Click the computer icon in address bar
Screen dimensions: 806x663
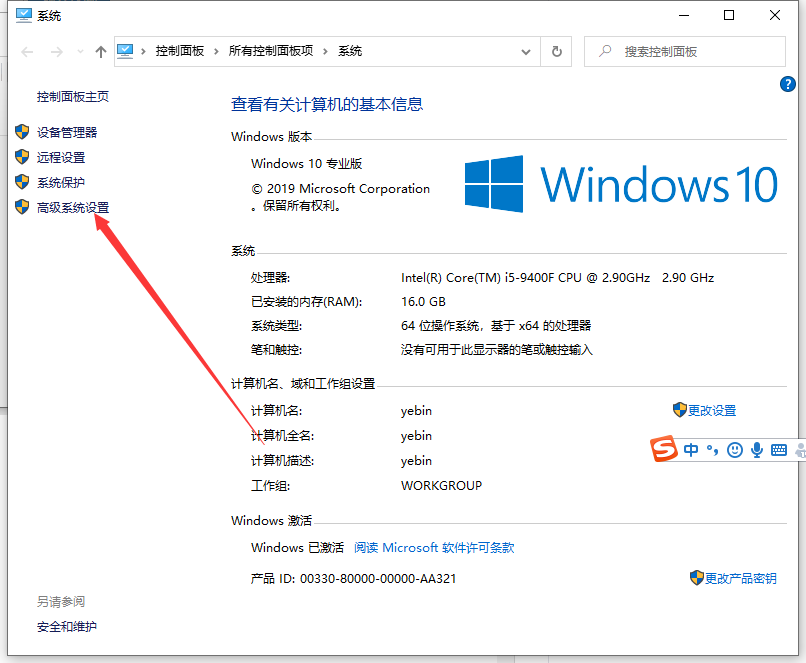click(x=125, y=51)
